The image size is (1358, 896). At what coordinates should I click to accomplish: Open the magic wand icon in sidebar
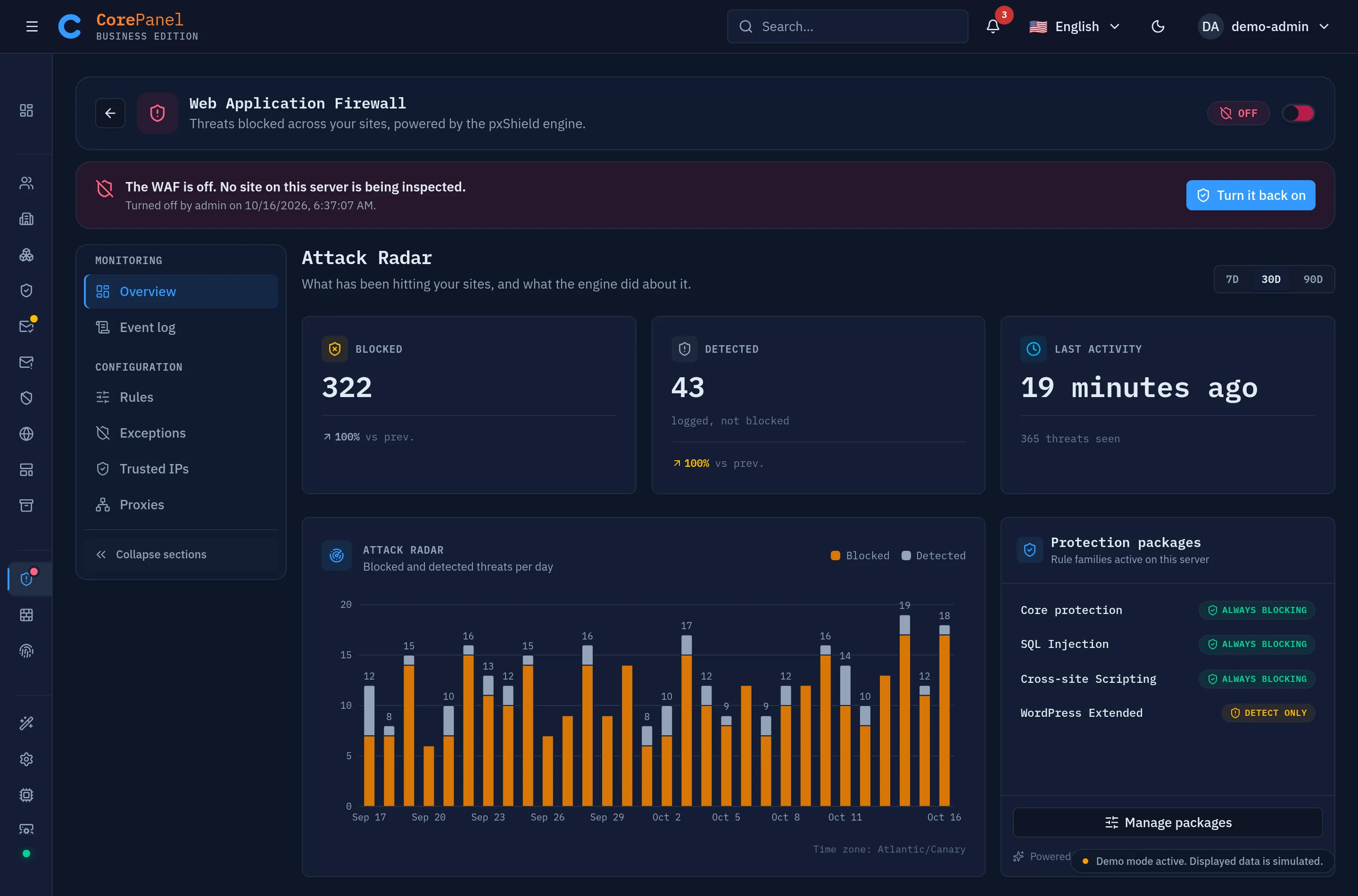[x=26, y=723]
